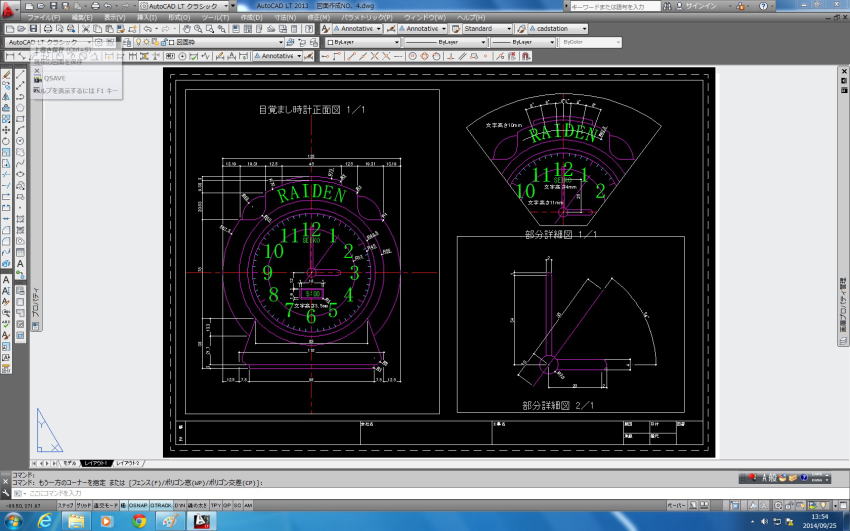Toggle OTRACK in status bar
850x531 pixels.
[x=161, y=506]
